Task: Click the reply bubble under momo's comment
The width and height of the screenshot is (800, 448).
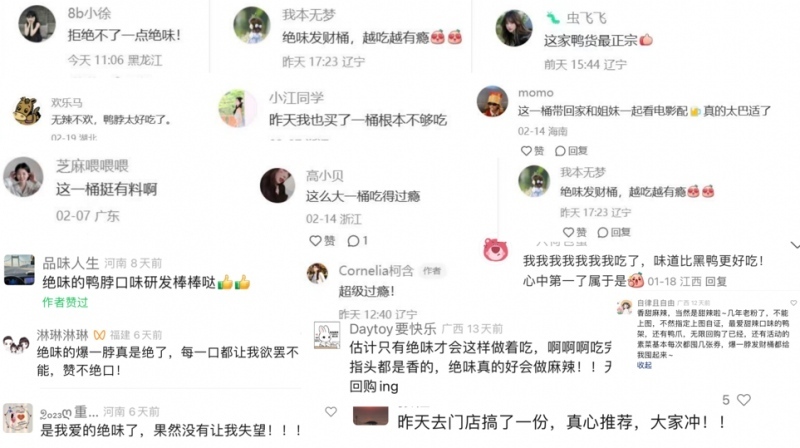Action: pos(560,151)
